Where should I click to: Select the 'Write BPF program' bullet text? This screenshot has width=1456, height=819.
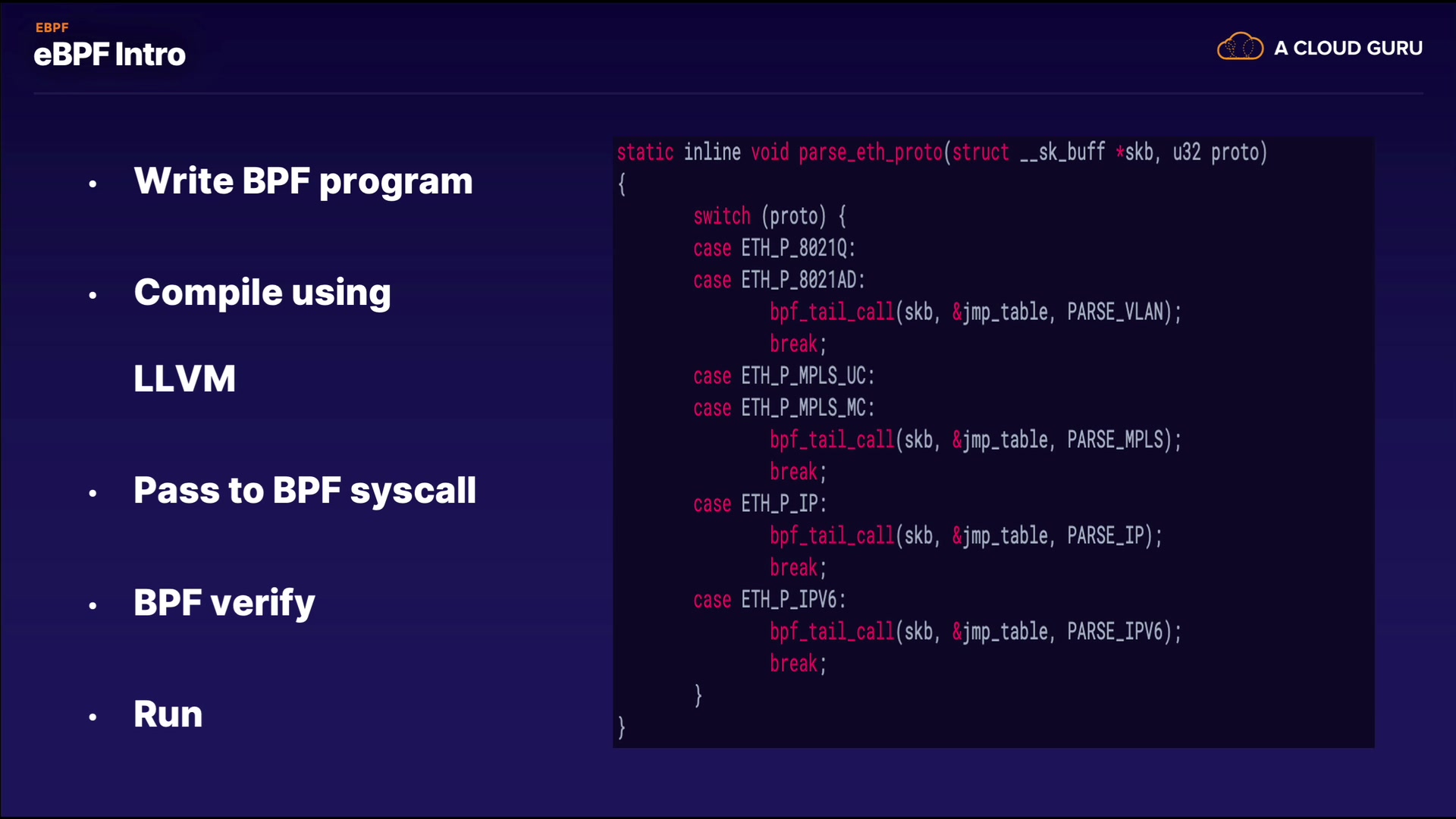click(303, 181)
